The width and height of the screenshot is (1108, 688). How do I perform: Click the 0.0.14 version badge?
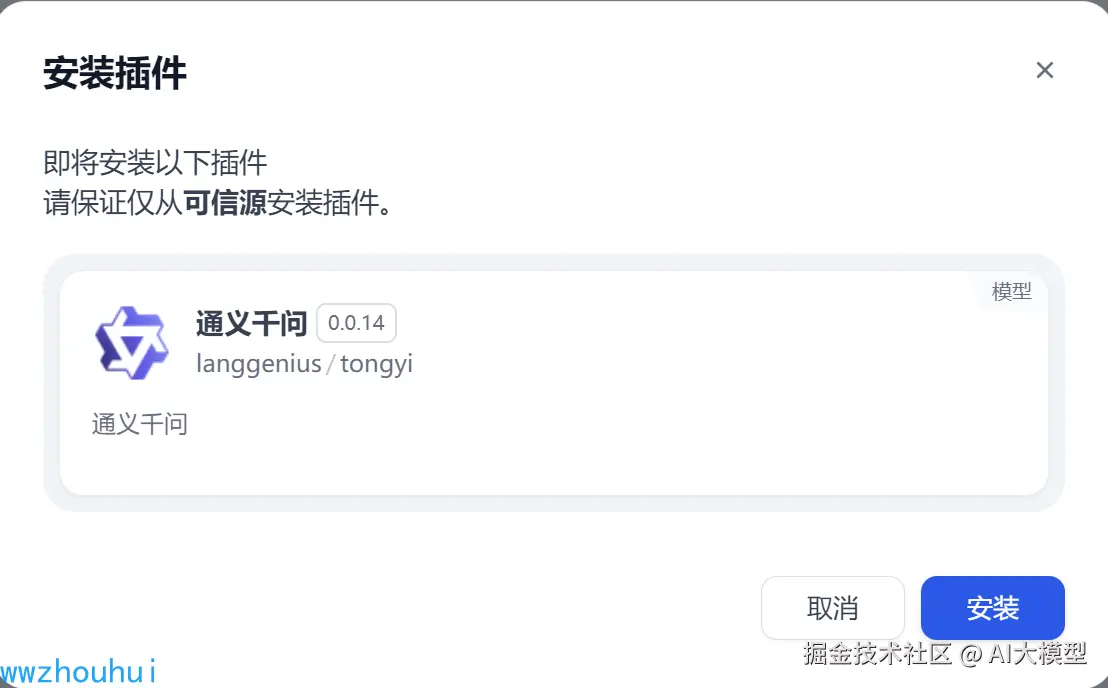(356, 324)
